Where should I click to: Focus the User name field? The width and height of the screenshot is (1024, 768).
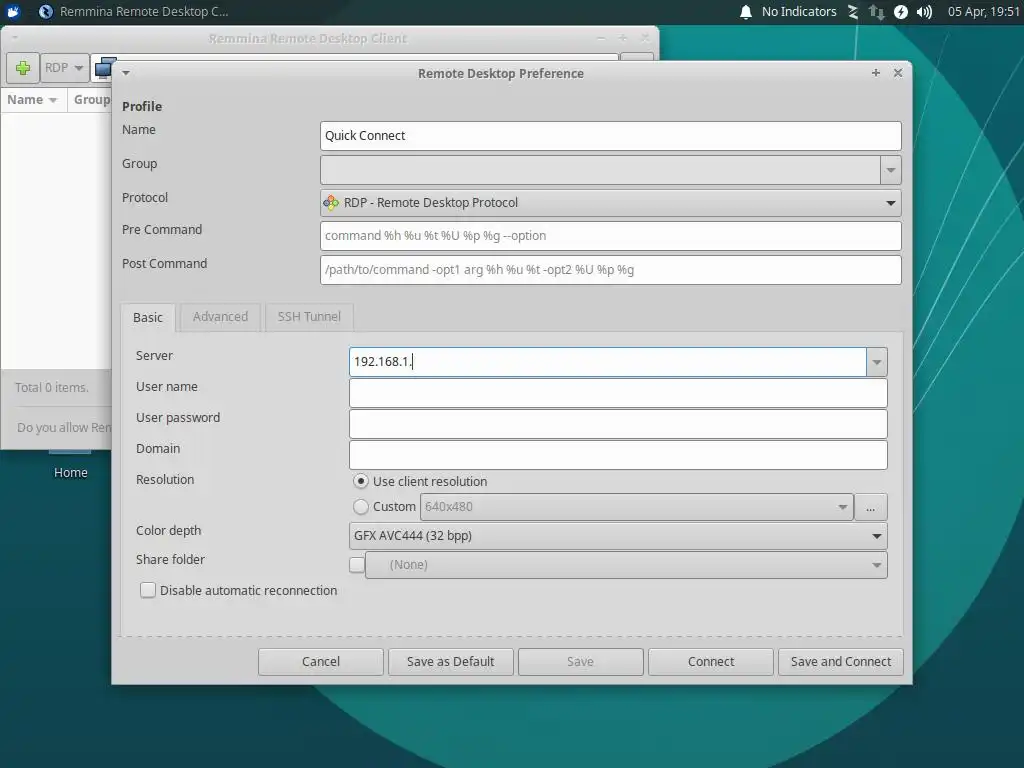(618, 393)
